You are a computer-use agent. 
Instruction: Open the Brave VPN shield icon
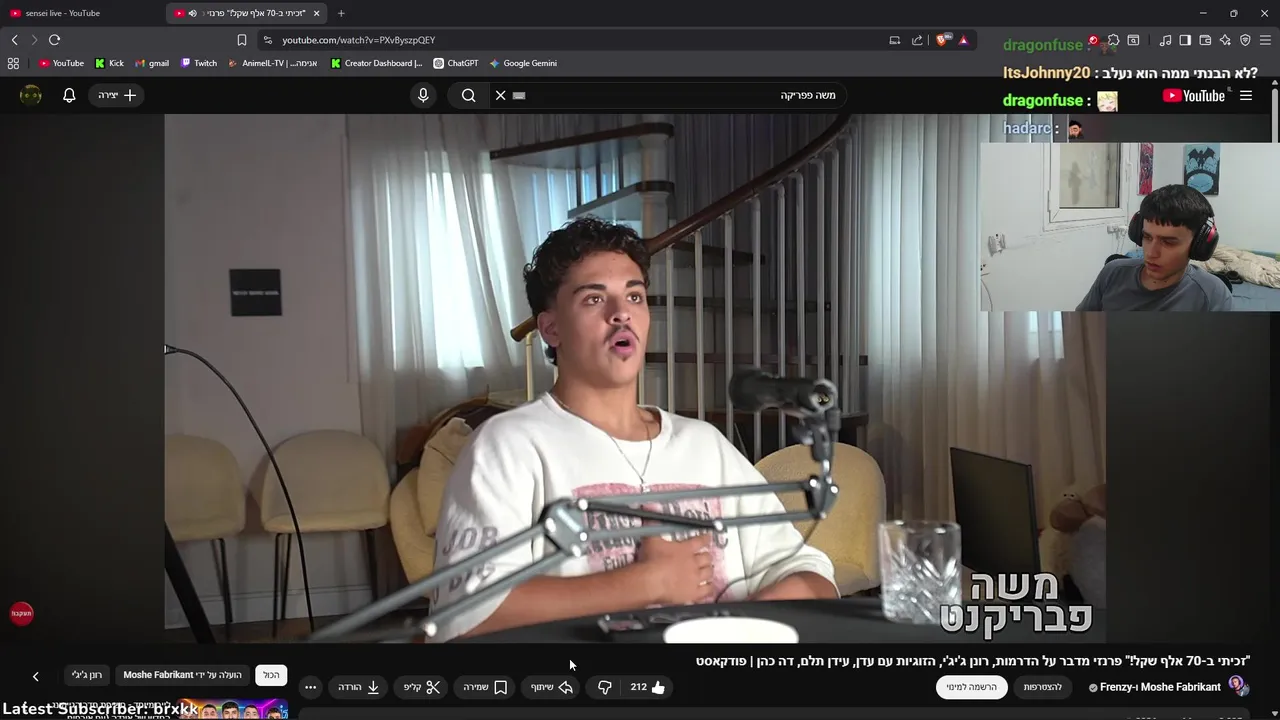(1245, 40)
